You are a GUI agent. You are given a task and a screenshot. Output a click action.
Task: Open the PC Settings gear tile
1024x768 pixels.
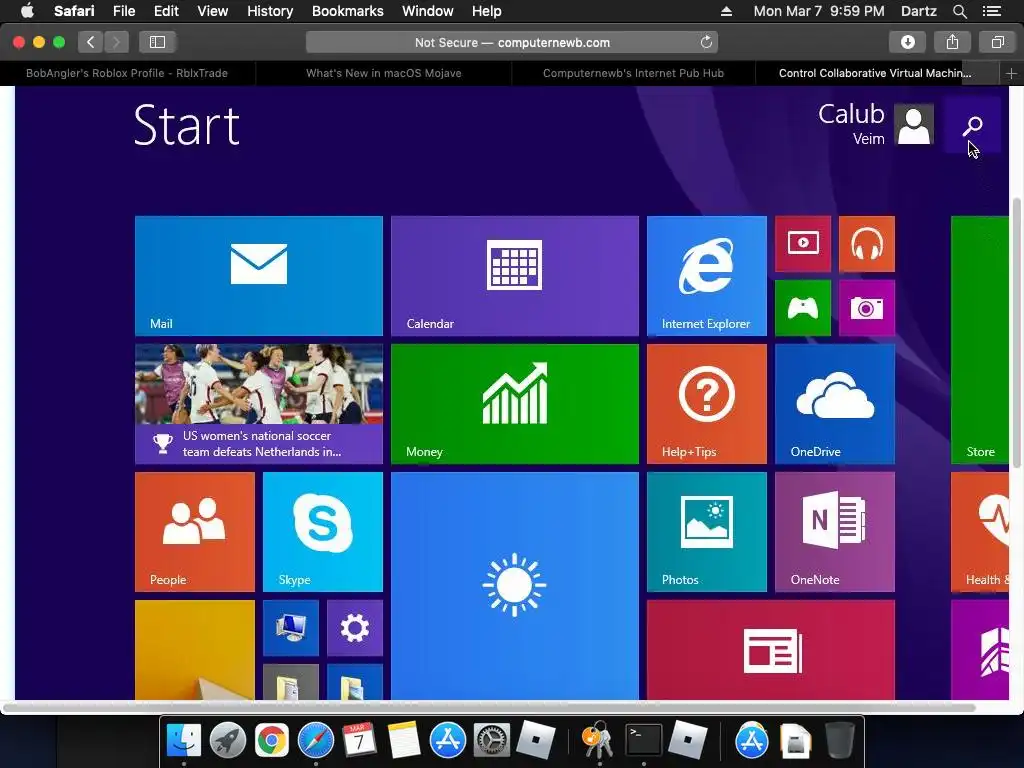coord(355,628)
